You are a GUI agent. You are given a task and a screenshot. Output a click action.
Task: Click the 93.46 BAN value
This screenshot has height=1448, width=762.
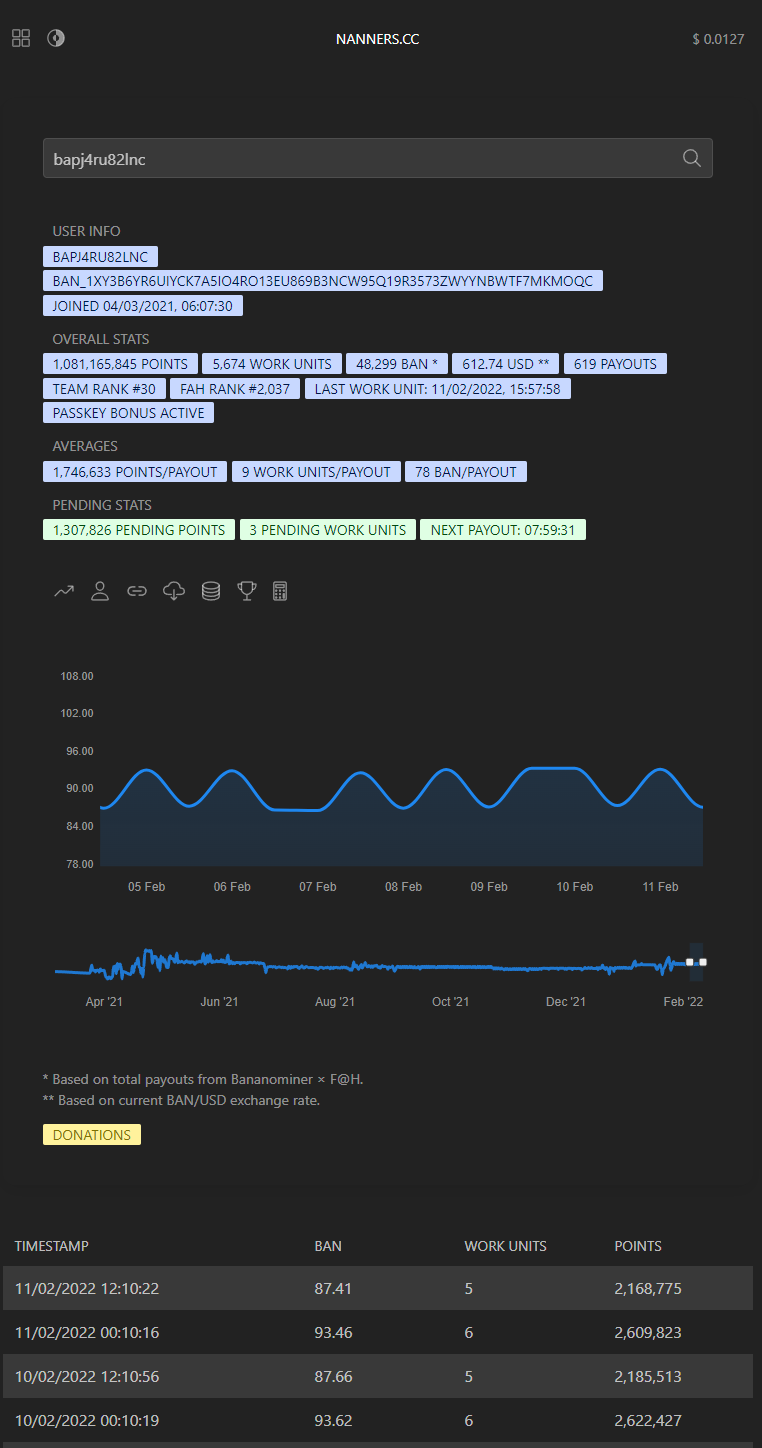[x=333, y=1333]
